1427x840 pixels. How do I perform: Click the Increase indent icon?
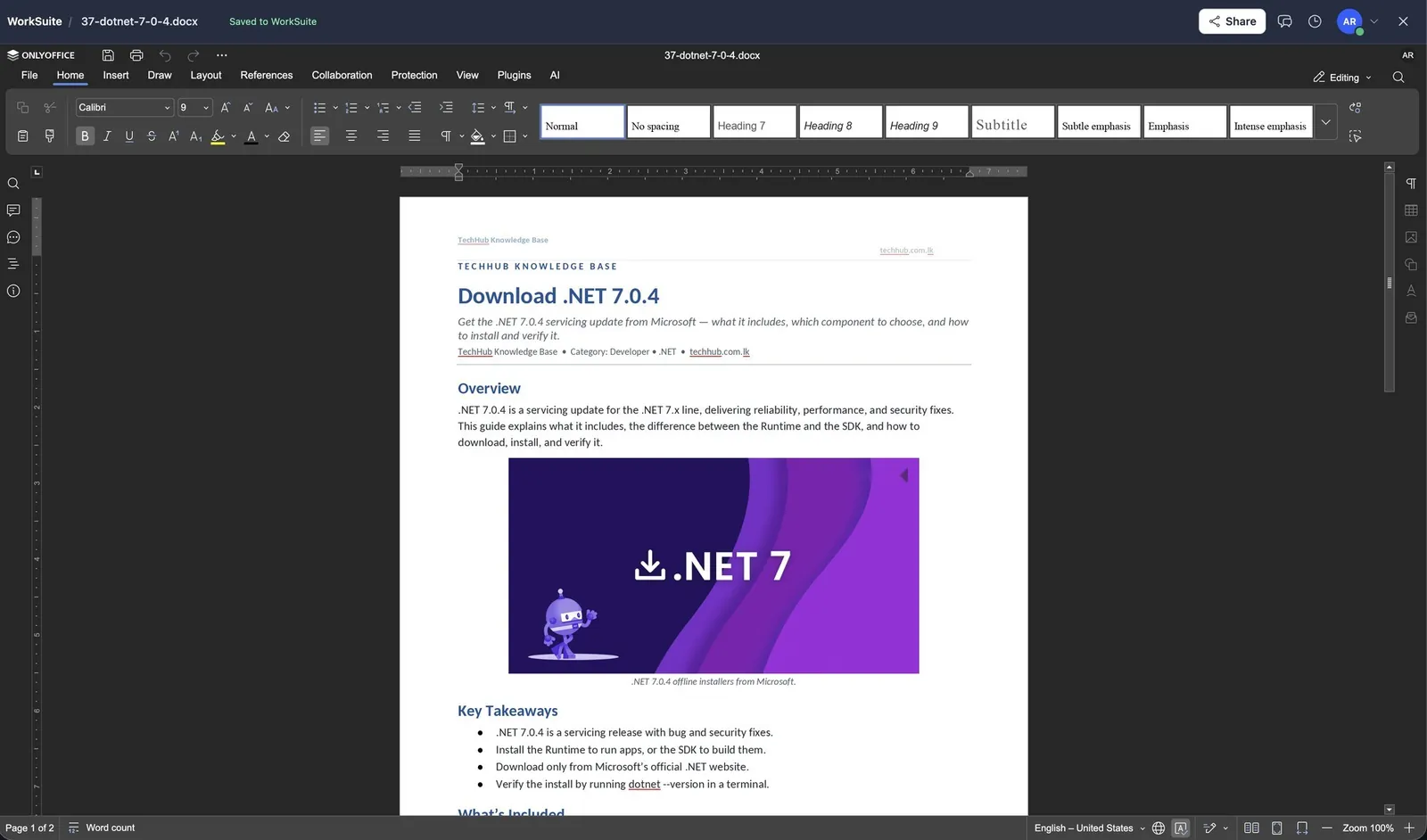446,108
